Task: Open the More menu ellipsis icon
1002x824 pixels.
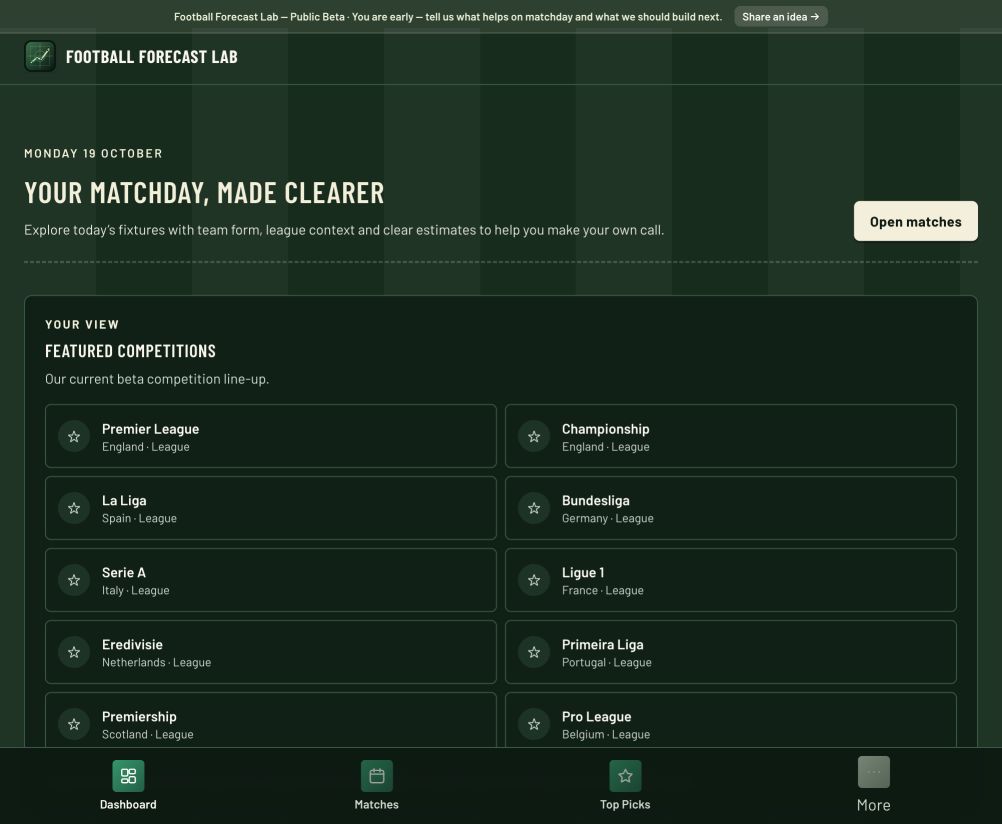Action: pos(874,772)
